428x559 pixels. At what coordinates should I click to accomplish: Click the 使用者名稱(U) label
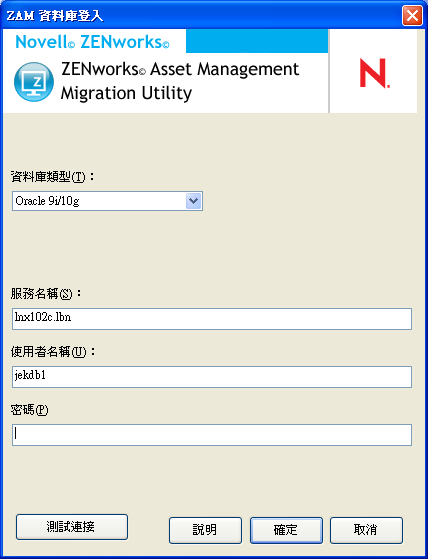(53, 352)
